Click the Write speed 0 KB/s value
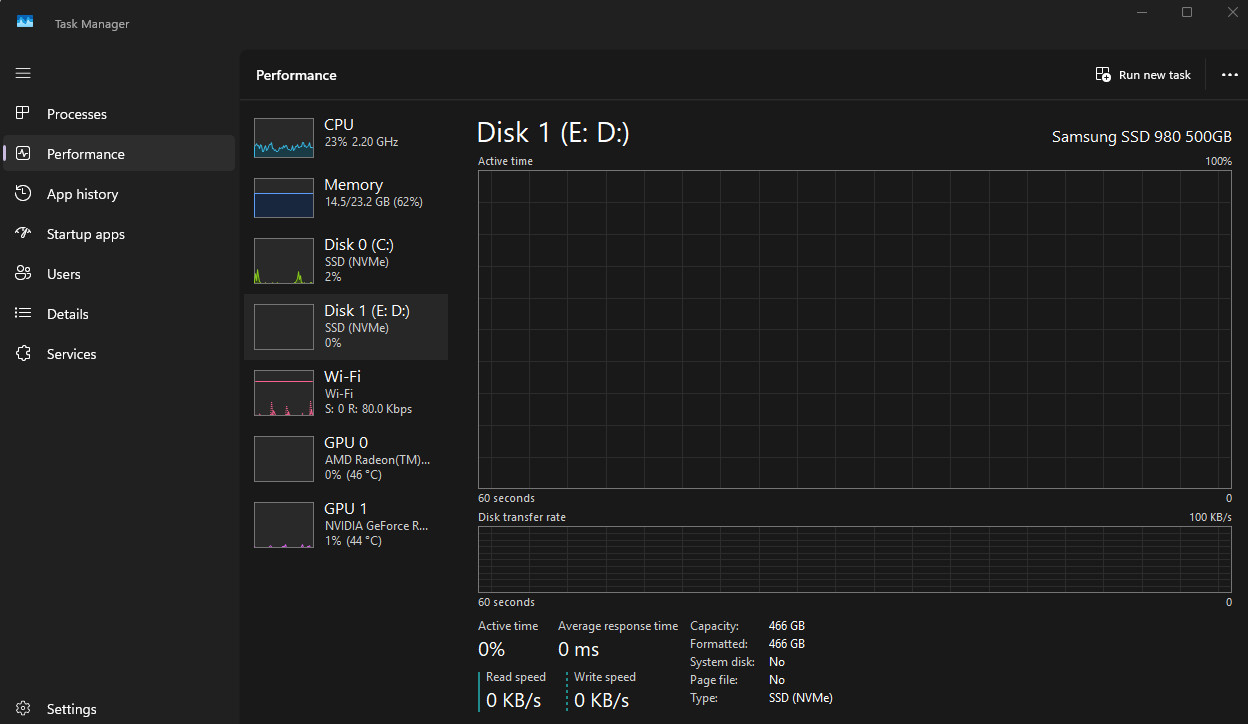1248x724 pixels. coord(601,700)
